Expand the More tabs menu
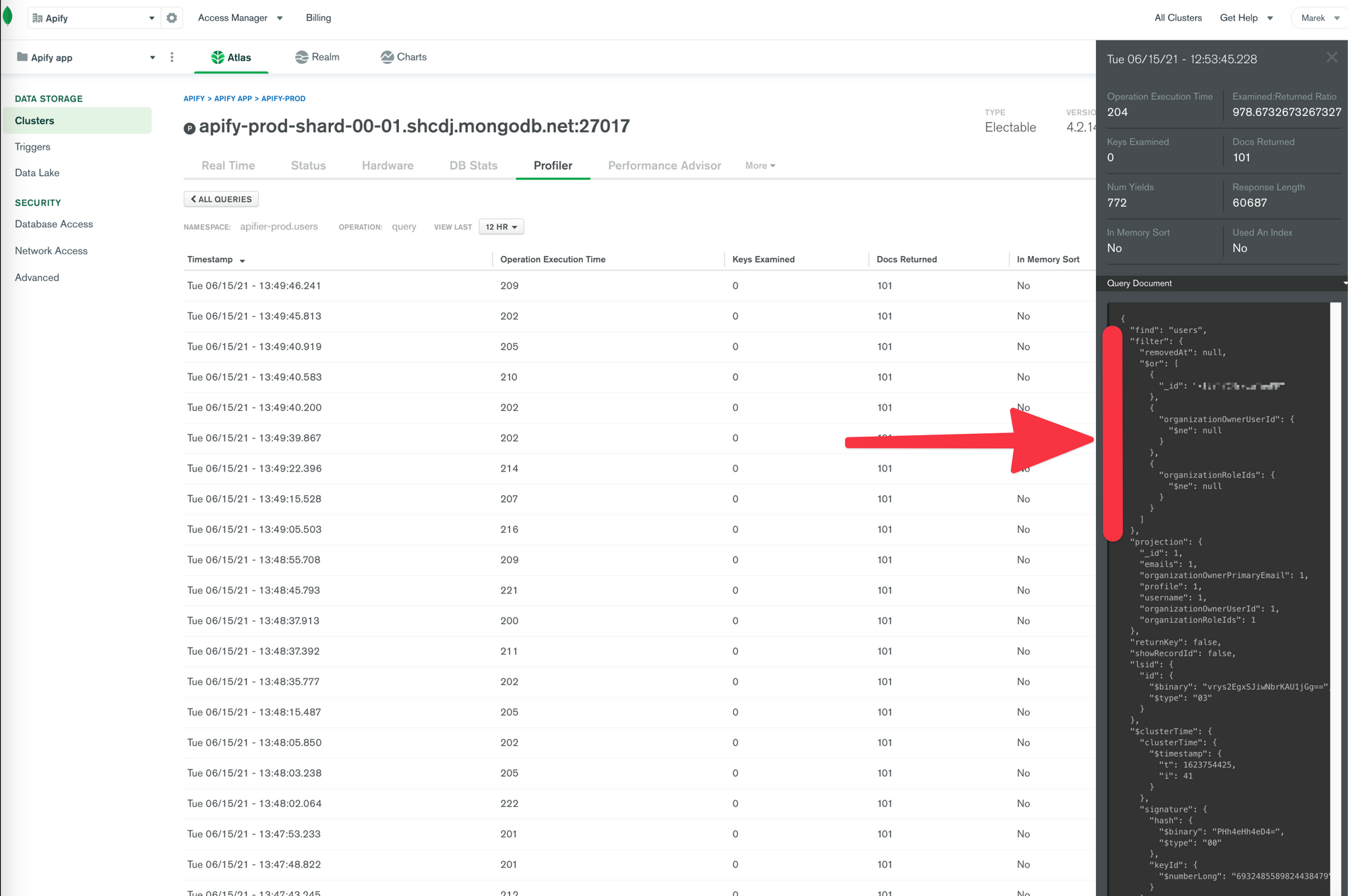The height and width of the screenshot is (896, 1348). coord(760,166)
